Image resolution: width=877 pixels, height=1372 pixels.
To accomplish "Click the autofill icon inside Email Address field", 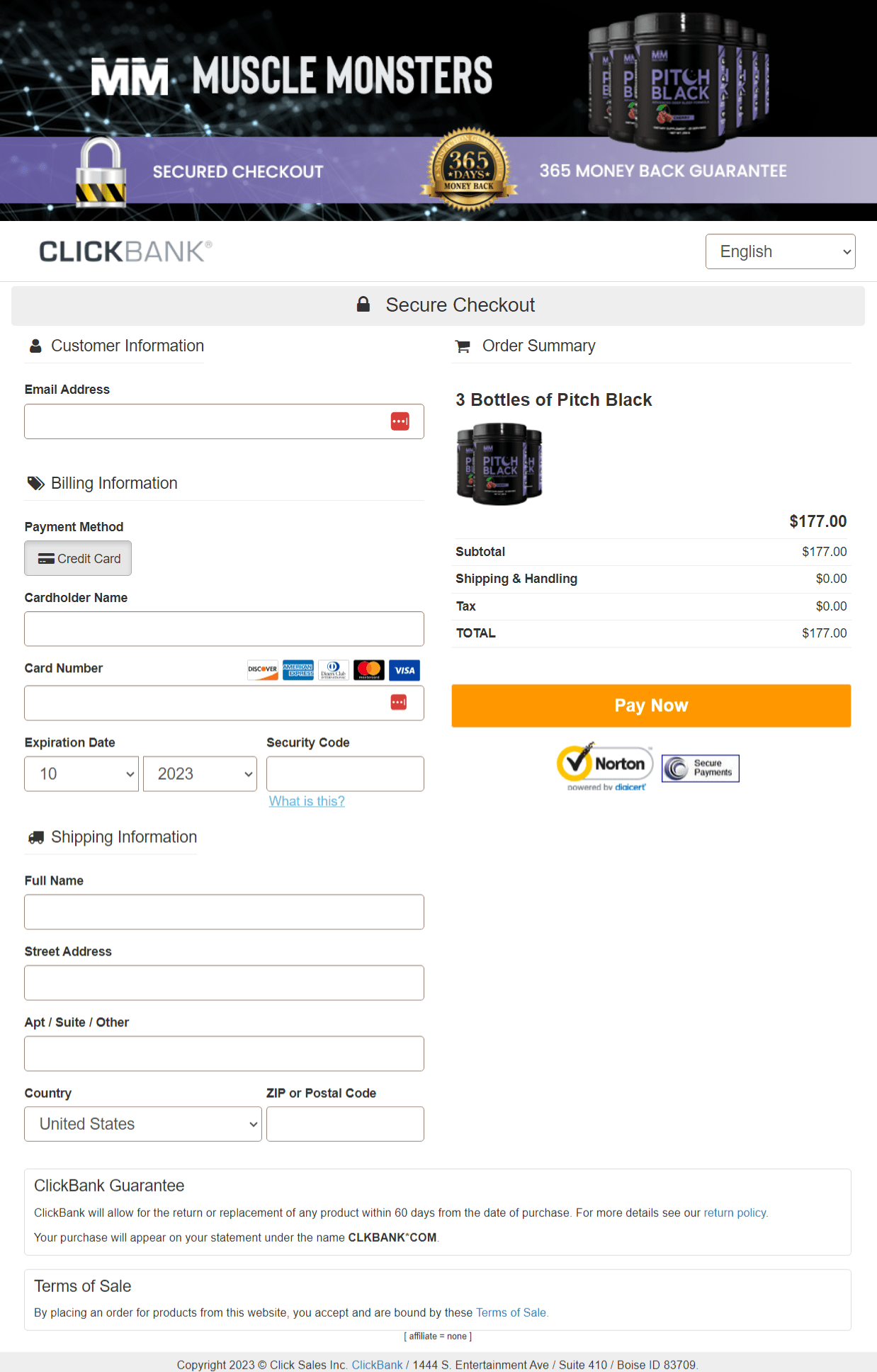I will [x=401, y=421].
